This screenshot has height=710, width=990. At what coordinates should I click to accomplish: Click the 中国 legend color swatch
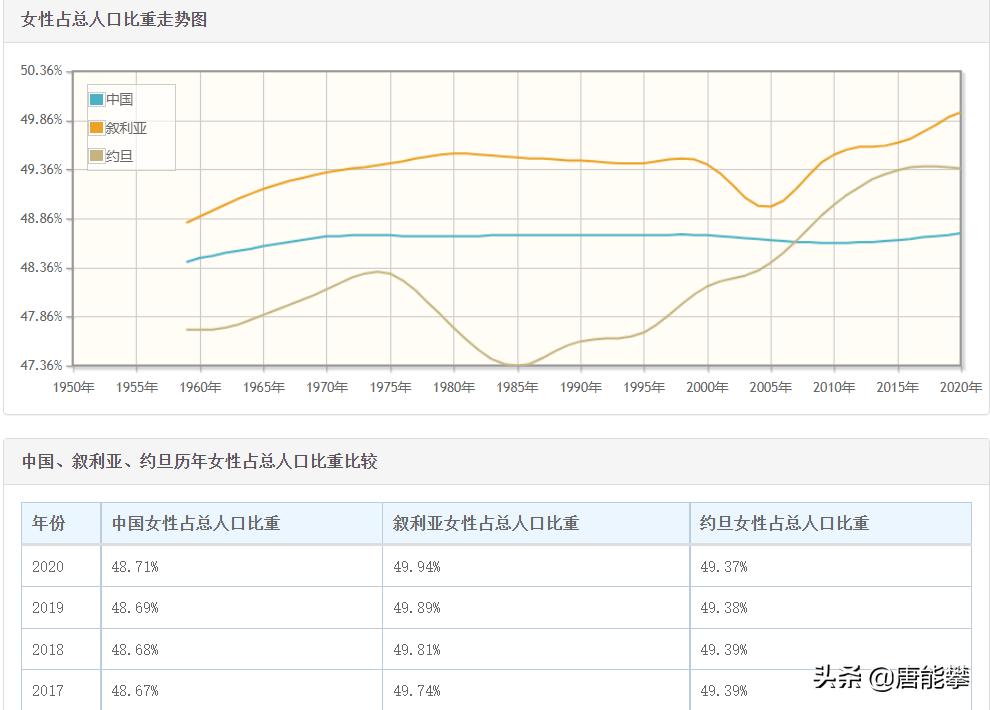click(x=96, y=100)
